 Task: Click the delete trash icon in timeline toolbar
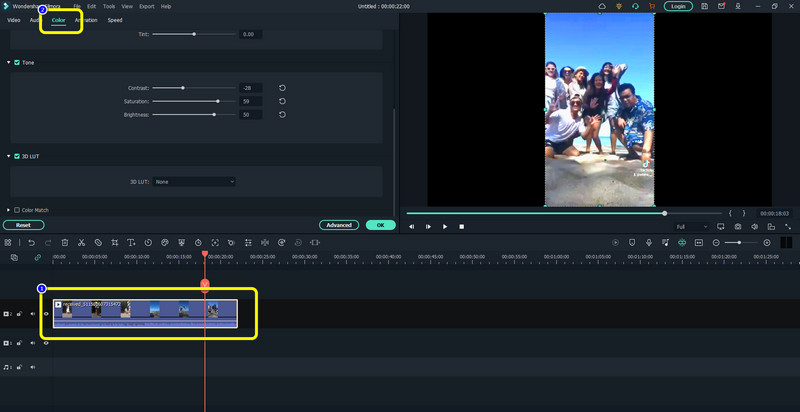(x=65, y=242)
